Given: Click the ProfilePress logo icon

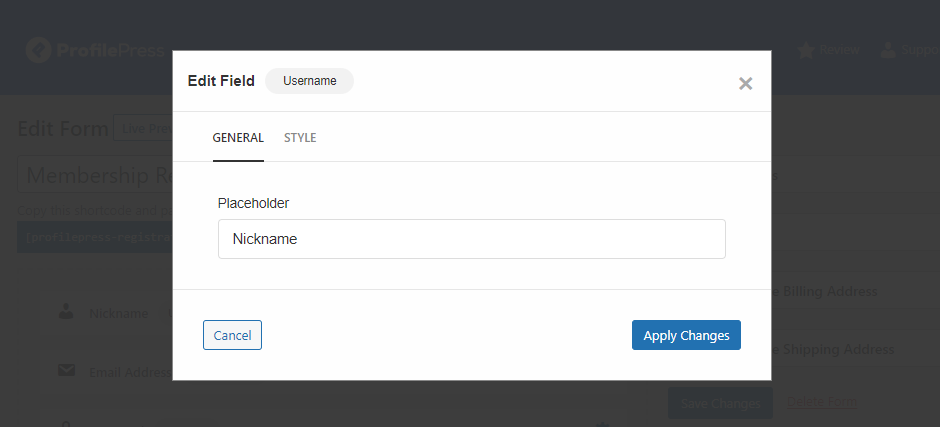Looking at the screenshot, I should pos(38,49).
